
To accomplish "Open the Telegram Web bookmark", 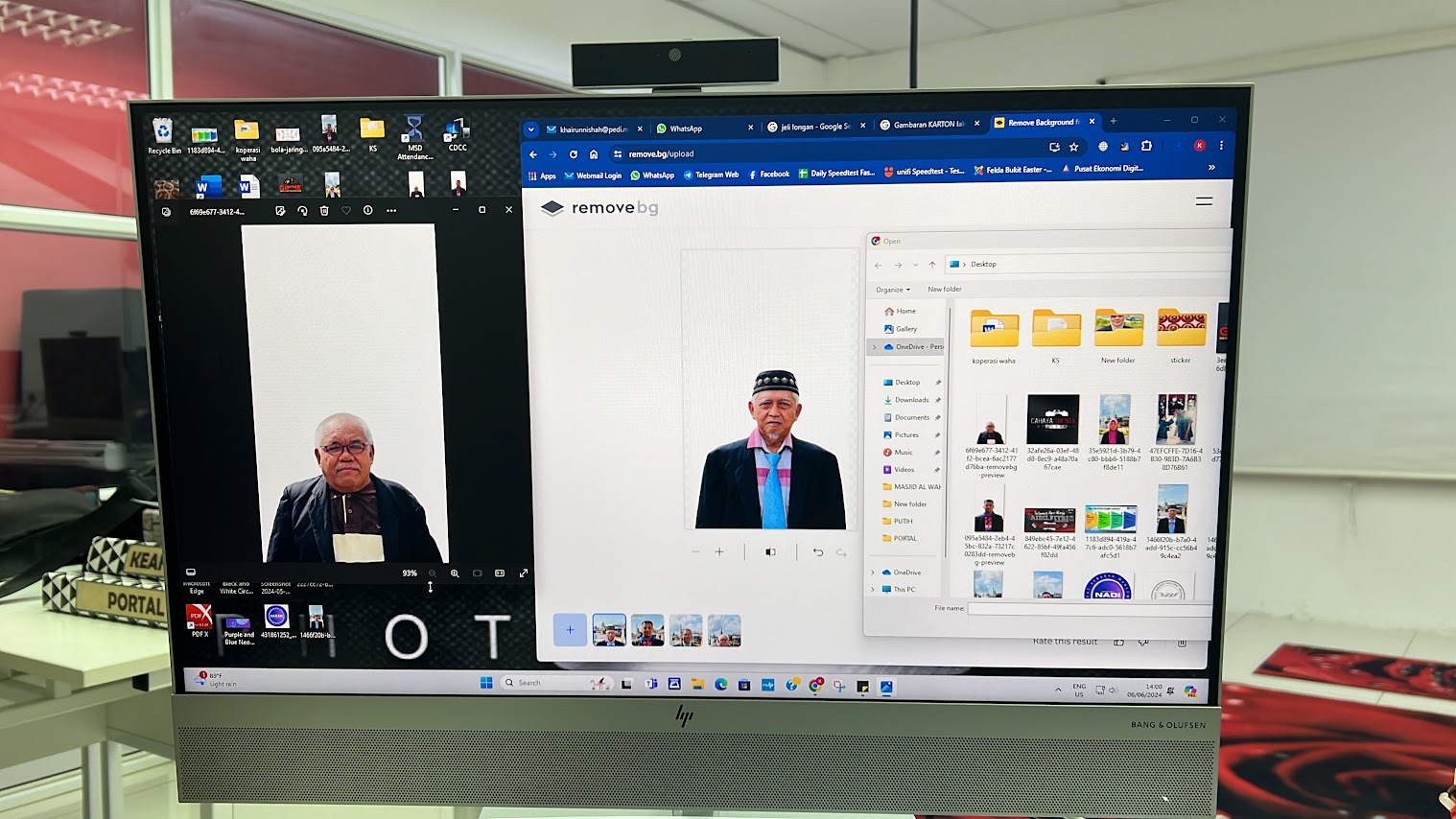I will tap(711, 175).
